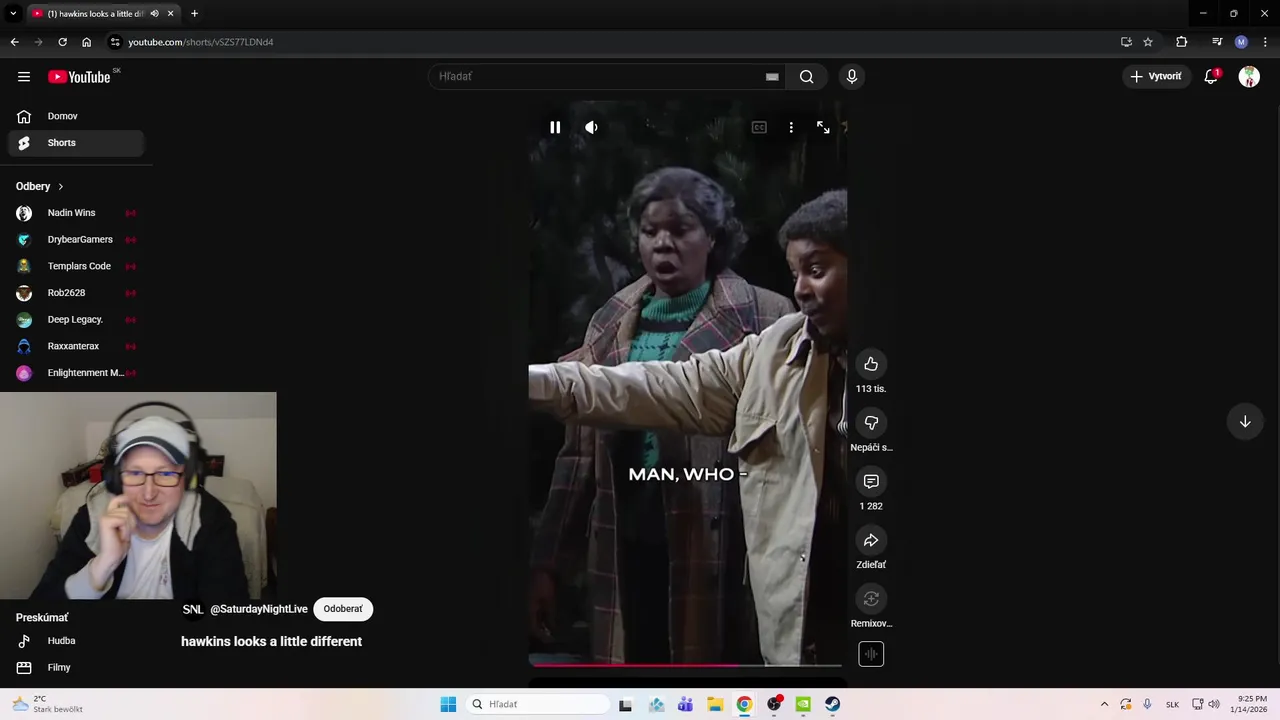Open the Chrome profile M avatar

(x=1241, y=42)
